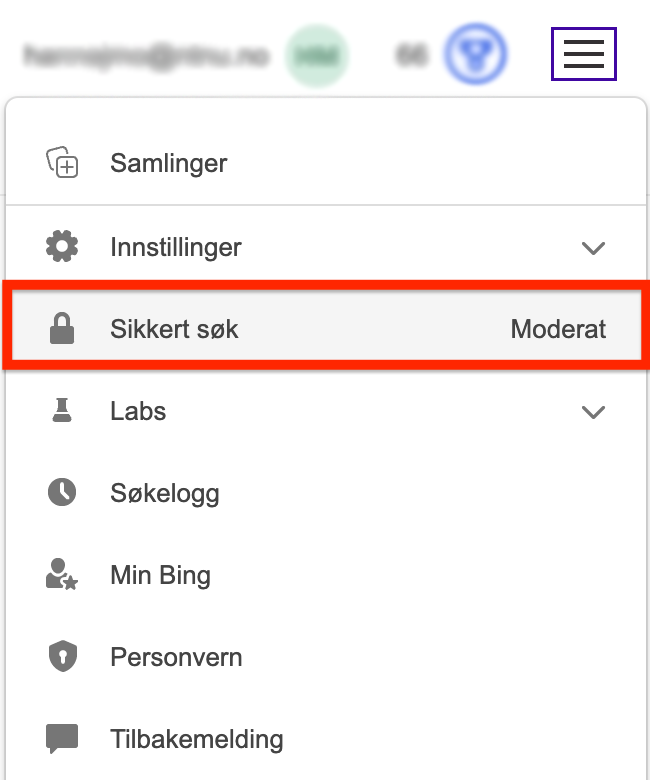
Task: Expand the Labs chevron arrow
Action: 593,411
